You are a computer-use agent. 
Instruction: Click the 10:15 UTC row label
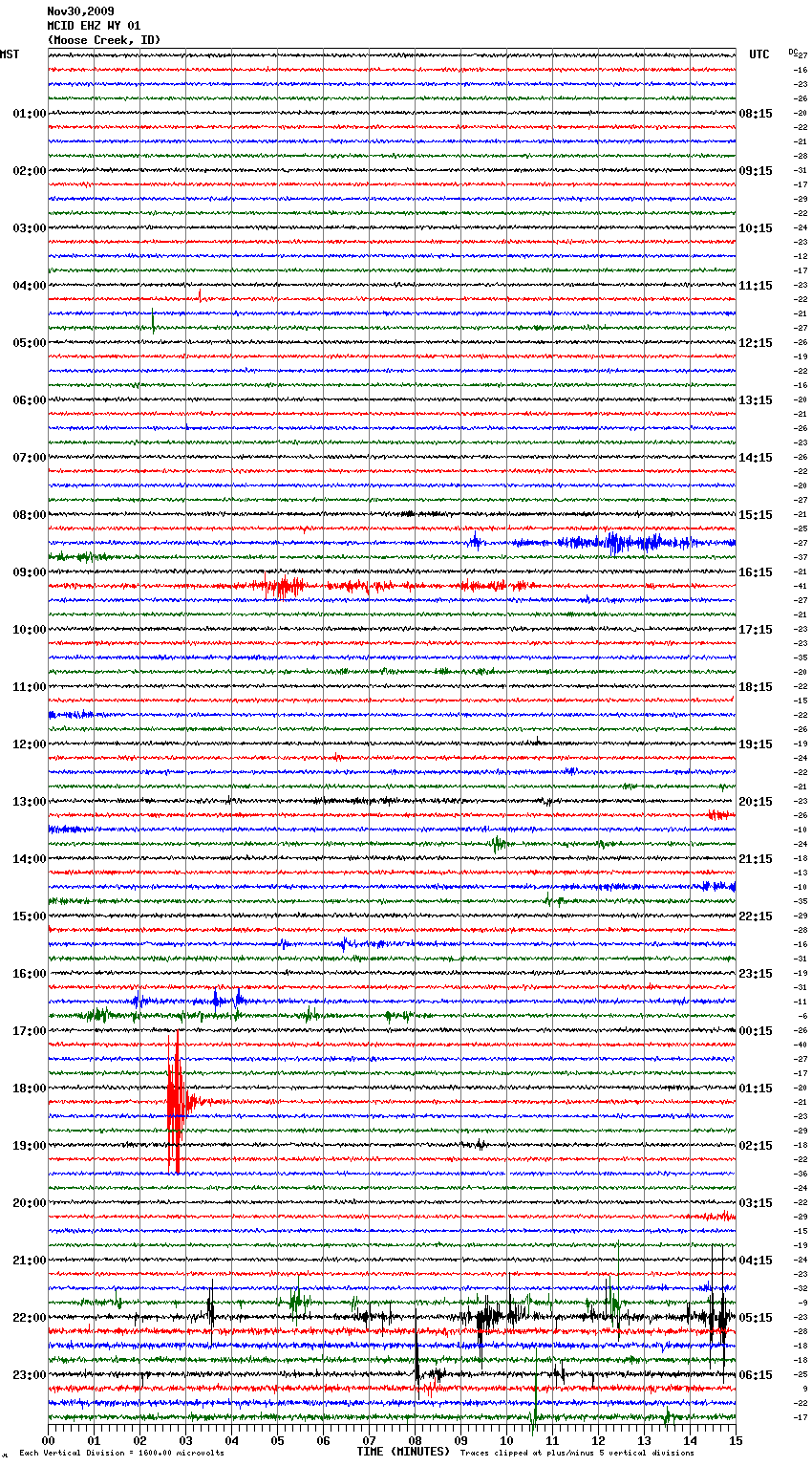[x=756, y=228]
